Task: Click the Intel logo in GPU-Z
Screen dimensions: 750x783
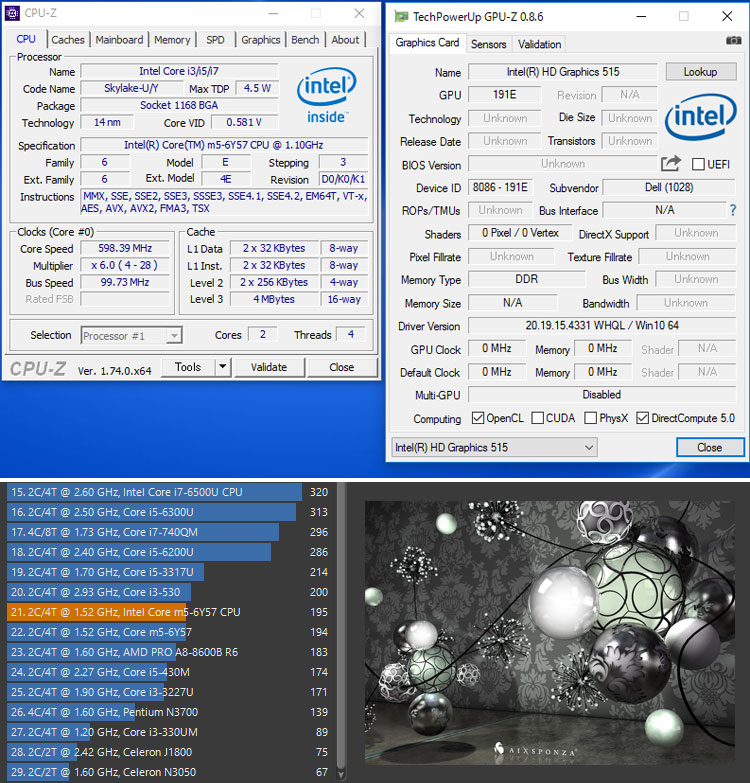Action: point(700,117)
